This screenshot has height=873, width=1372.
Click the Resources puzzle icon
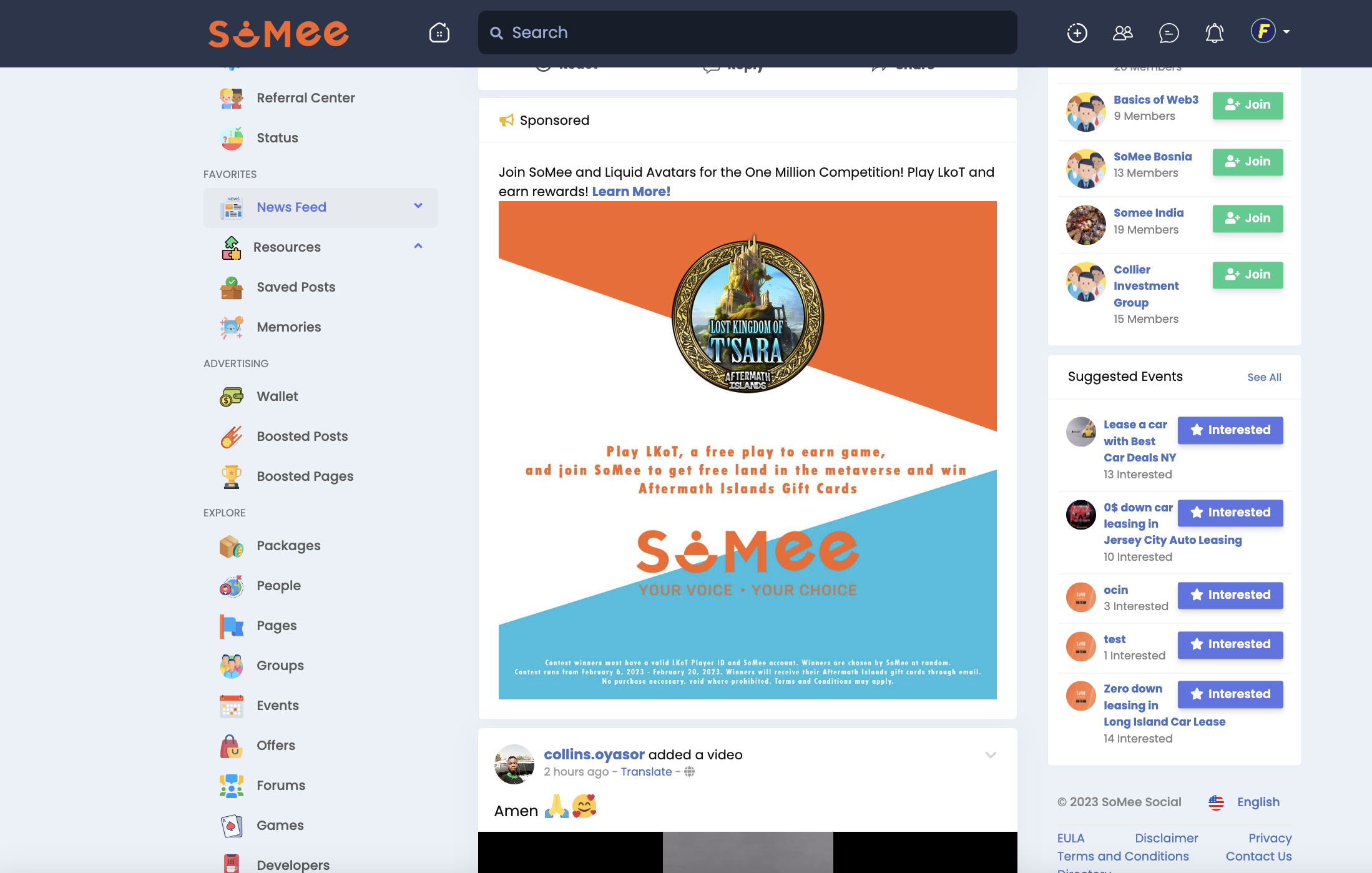coord(232,247)
